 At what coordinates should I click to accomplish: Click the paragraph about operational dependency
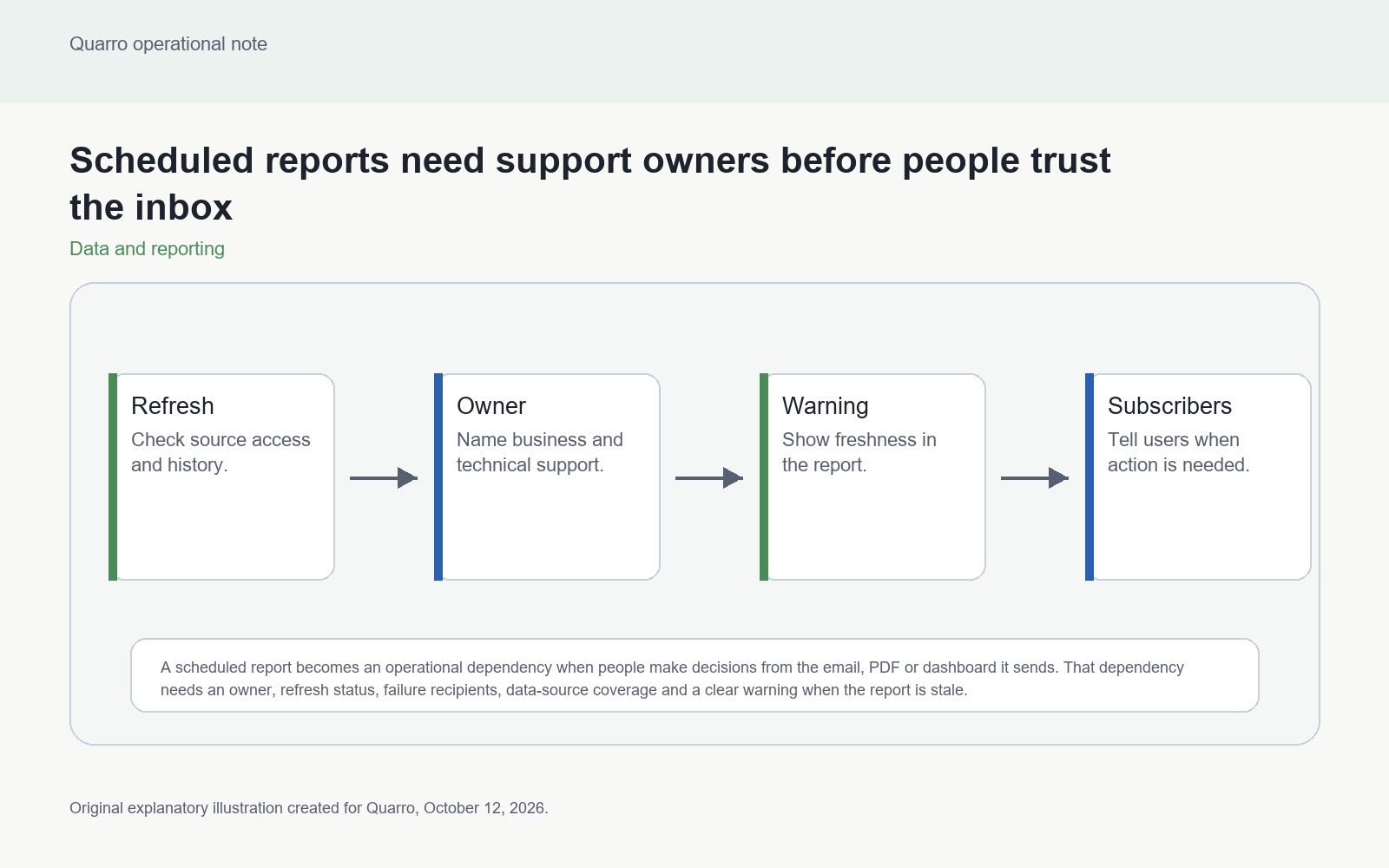672,679
